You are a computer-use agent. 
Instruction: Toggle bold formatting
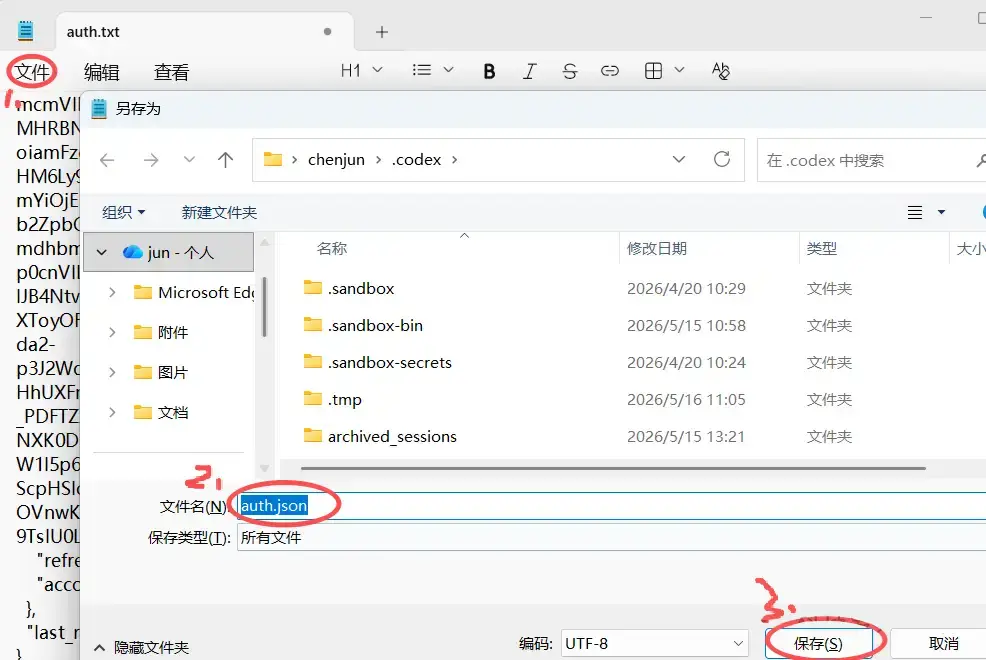click(489, 71)
